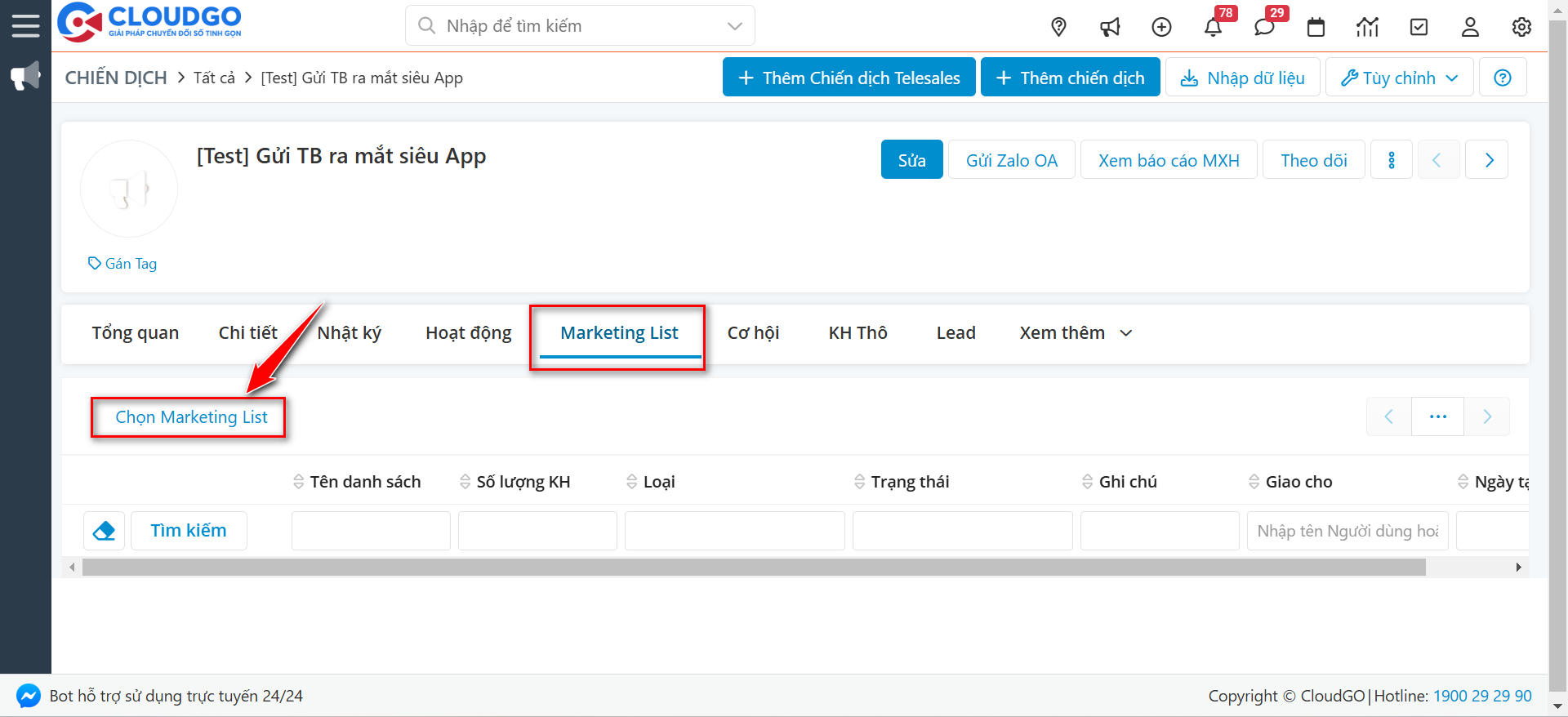Open the megaphone announcements icon in header
The image size is (1568, 717).
(1110, 27)
